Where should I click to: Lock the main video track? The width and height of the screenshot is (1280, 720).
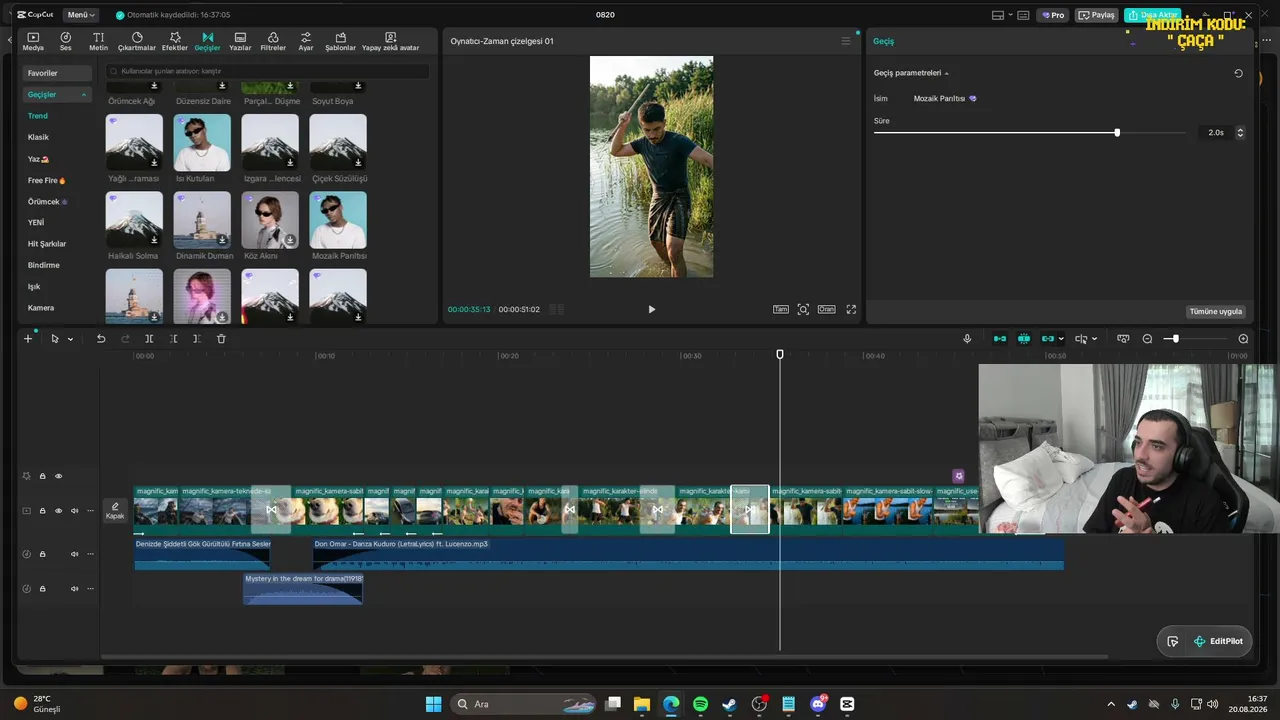click(42, 511)
